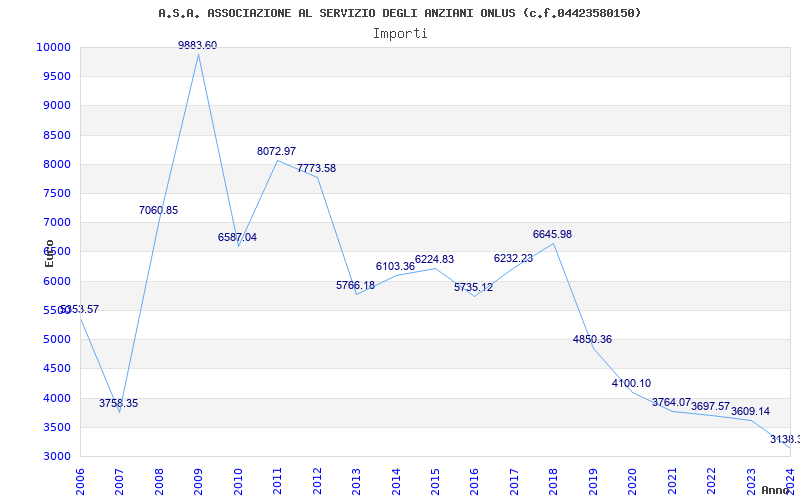
Task: Select the 2019 x-axis year label
Action: pyautogui.click(x=593, y=481)
